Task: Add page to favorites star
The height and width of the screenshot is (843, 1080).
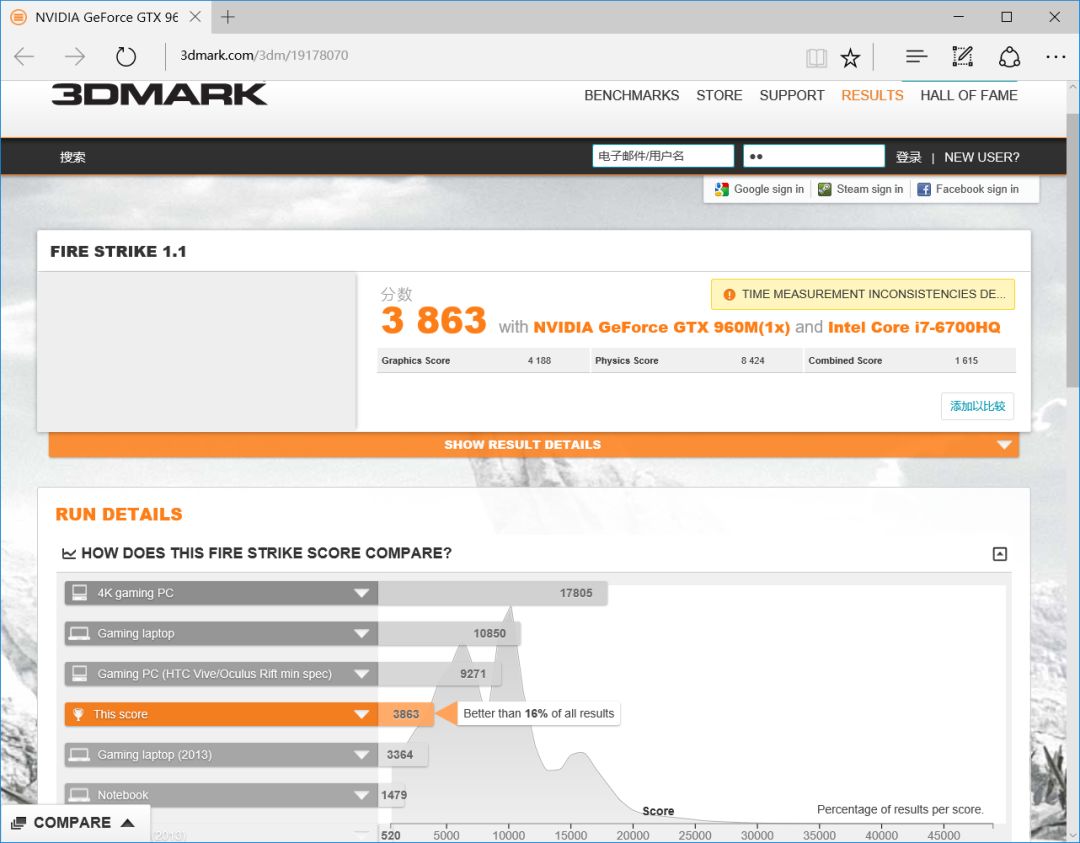Action: tap(850, 58)
